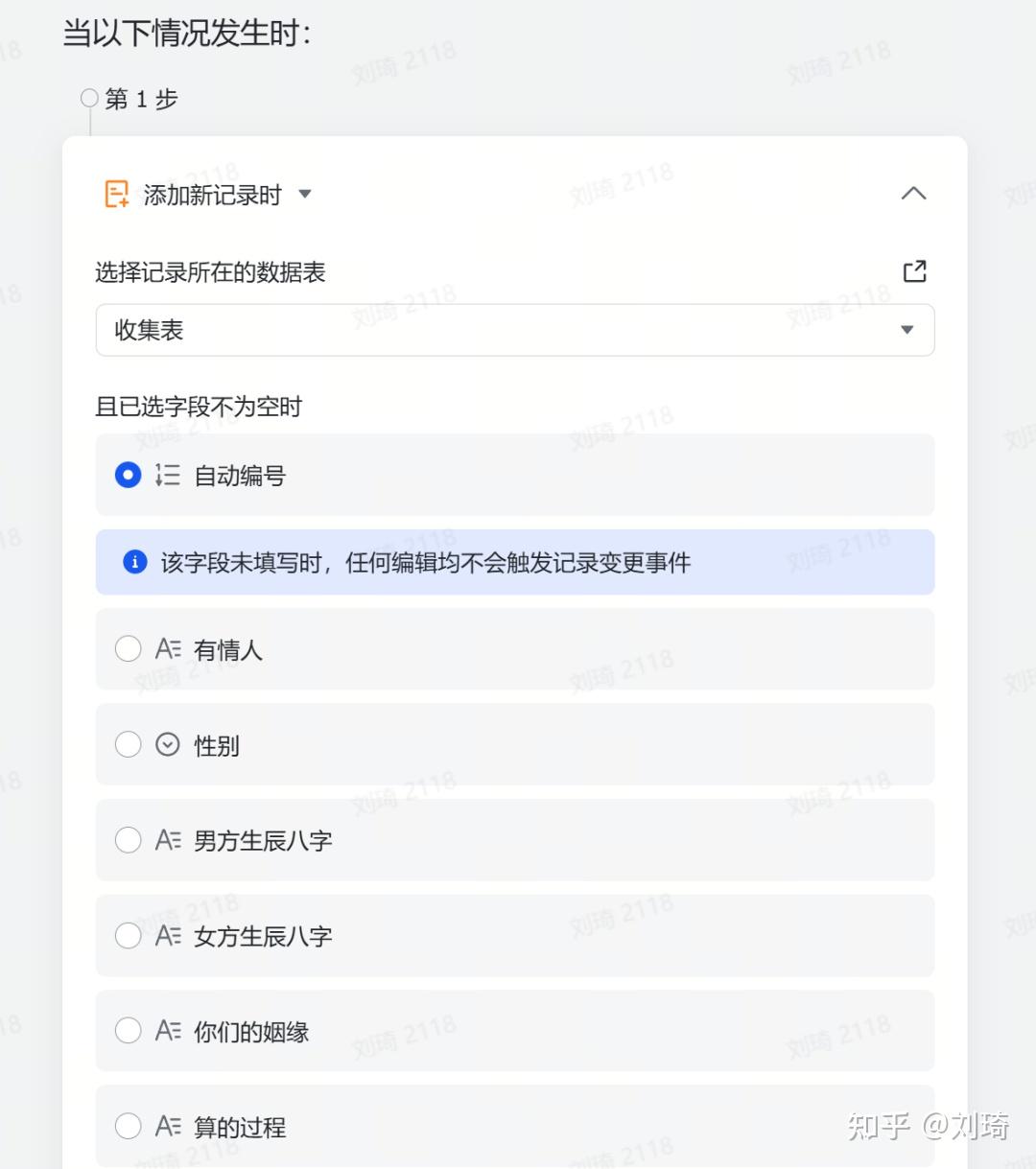Click the numbered-list field icon beside 自动编号

point(166,475)
